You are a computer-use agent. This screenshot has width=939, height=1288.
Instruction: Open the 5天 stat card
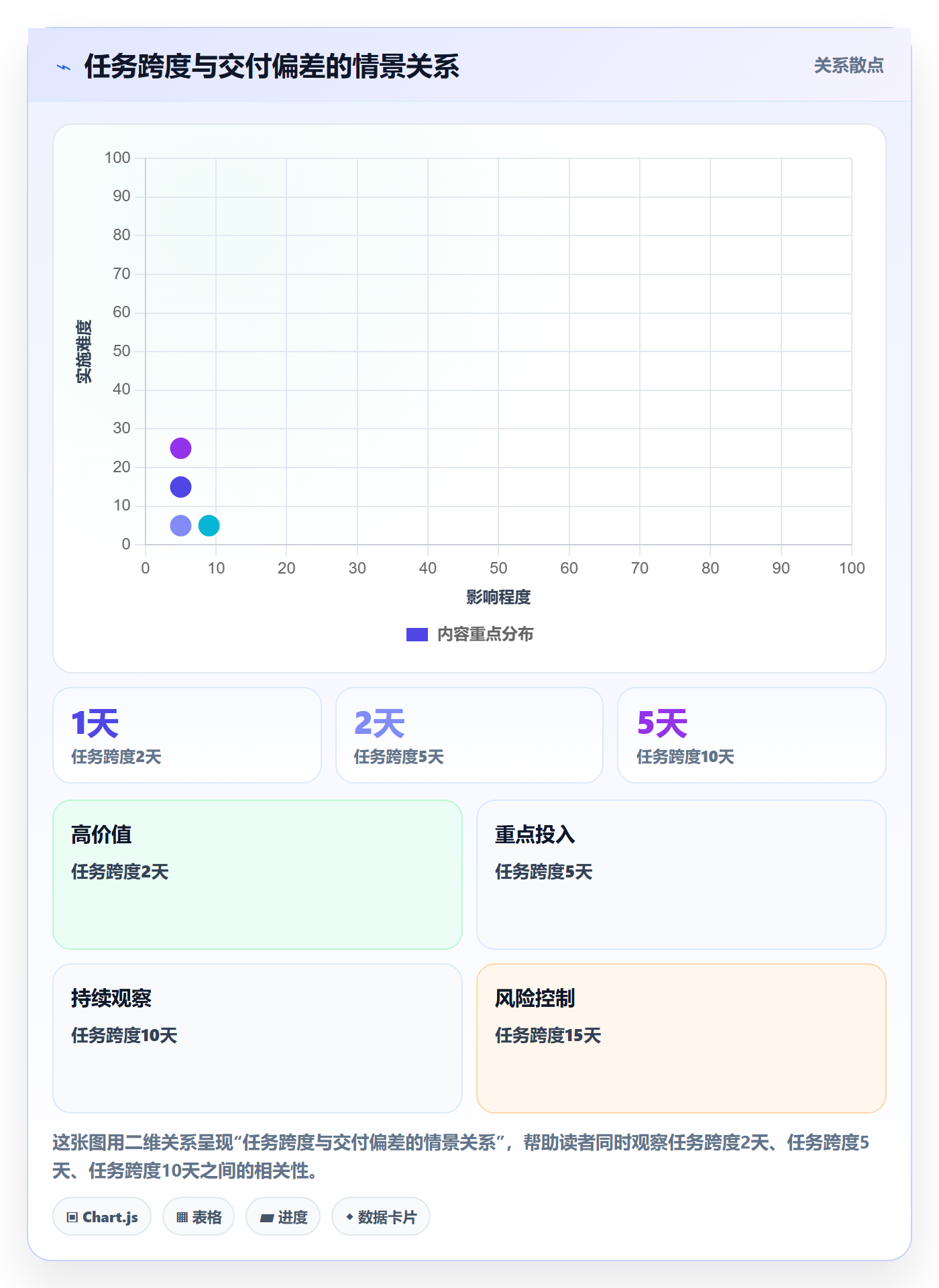[x=752, y=735]
